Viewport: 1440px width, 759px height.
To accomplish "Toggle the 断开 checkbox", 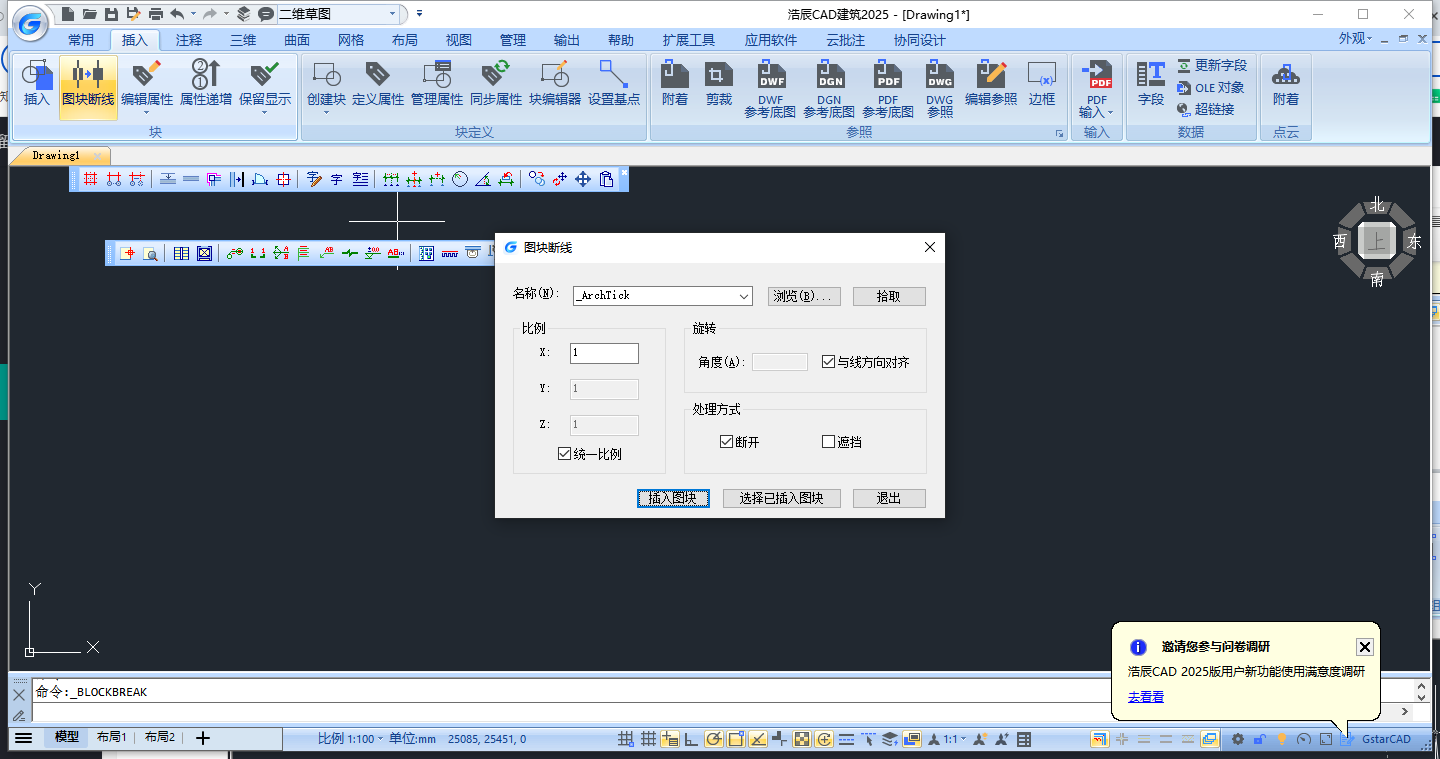I will coord(726,441).
